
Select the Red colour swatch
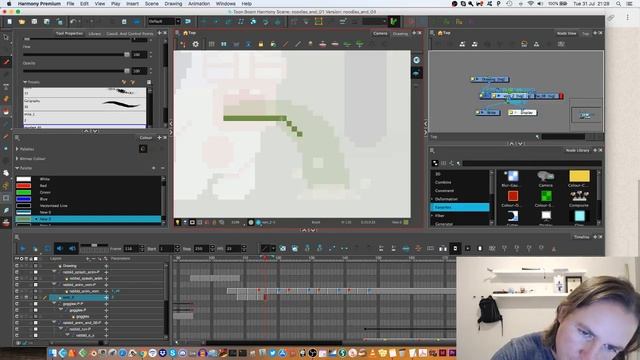24,186
